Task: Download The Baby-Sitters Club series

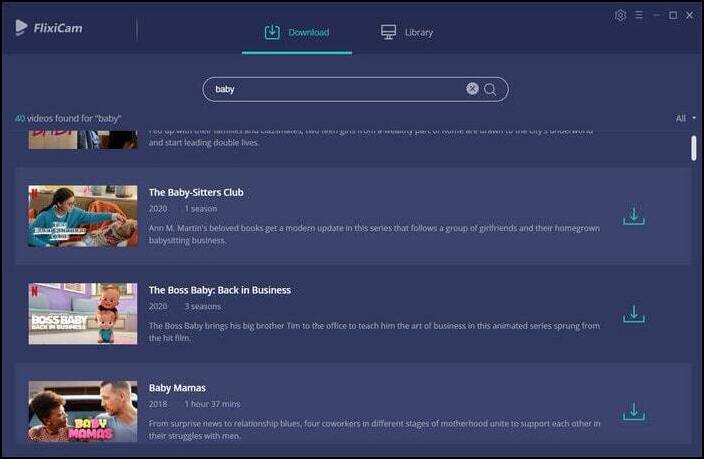Action: coord(633,216)
